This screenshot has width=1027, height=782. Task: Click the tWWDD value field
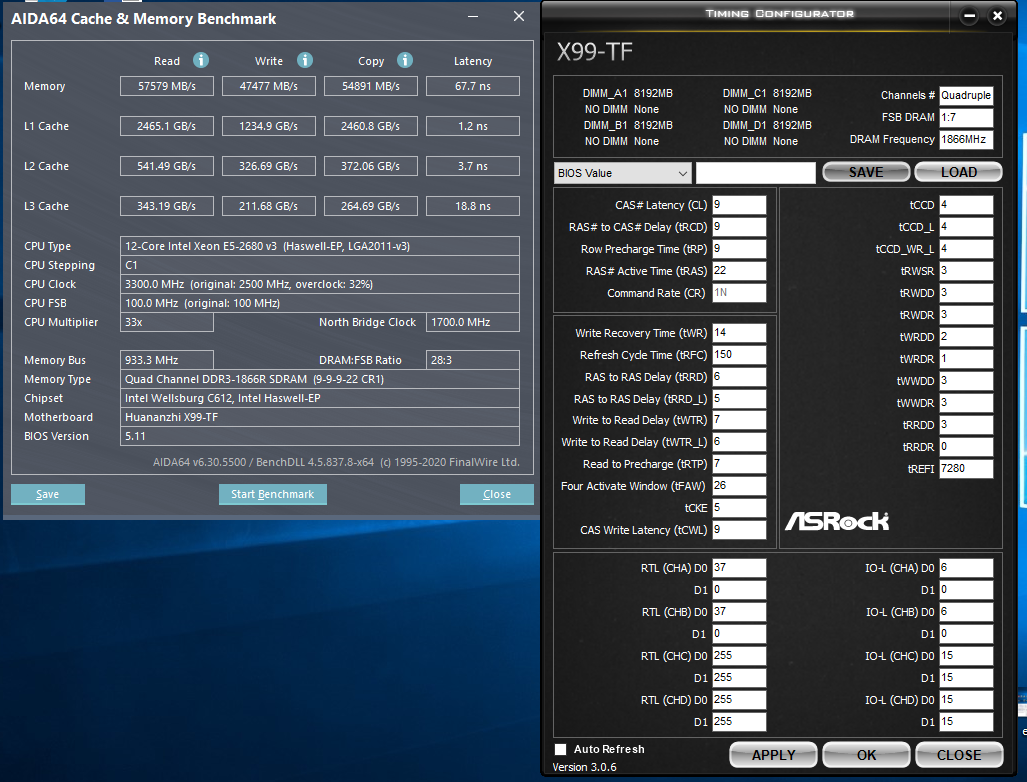click(x=966, y=381)
